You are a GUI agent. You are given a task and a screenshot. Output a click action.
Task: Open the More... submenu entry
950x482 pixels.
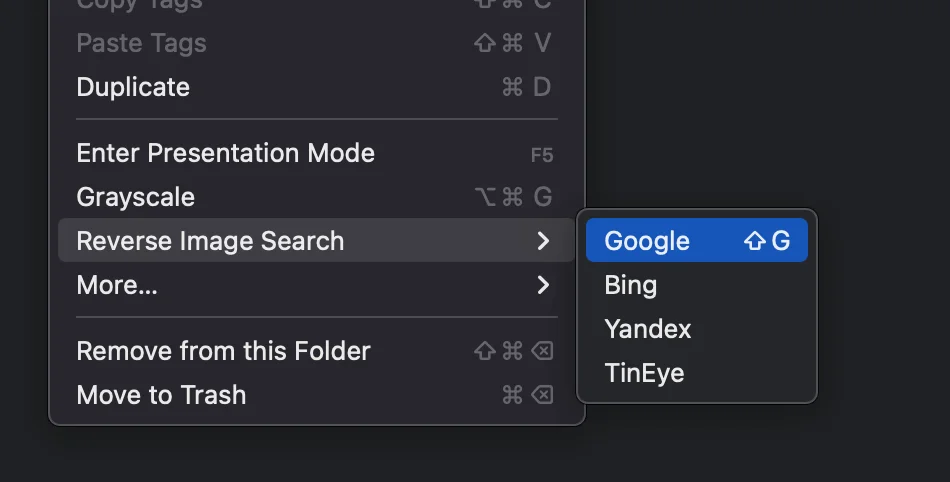[117, 285]
